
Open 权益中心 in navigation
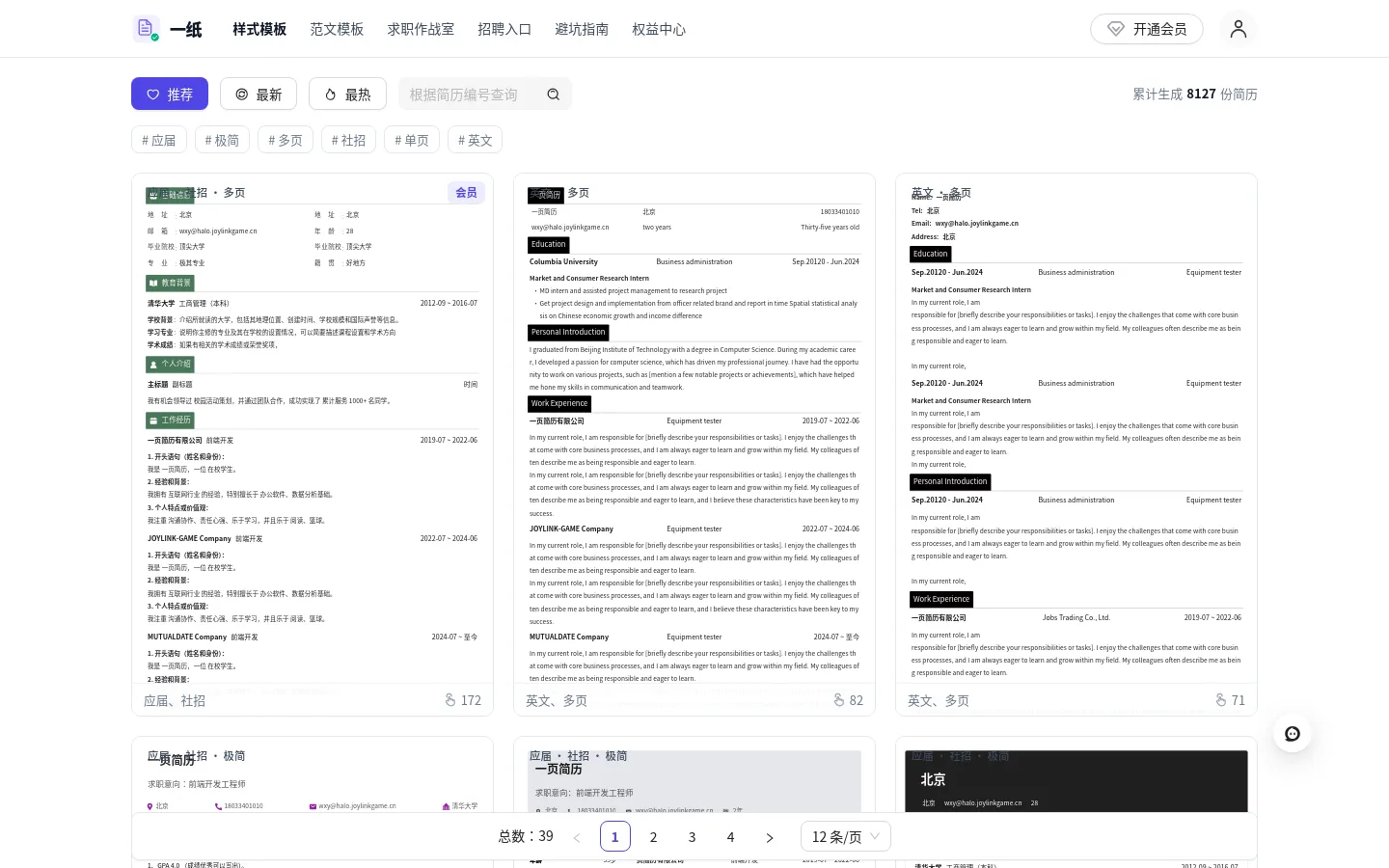tap(659, 29)
